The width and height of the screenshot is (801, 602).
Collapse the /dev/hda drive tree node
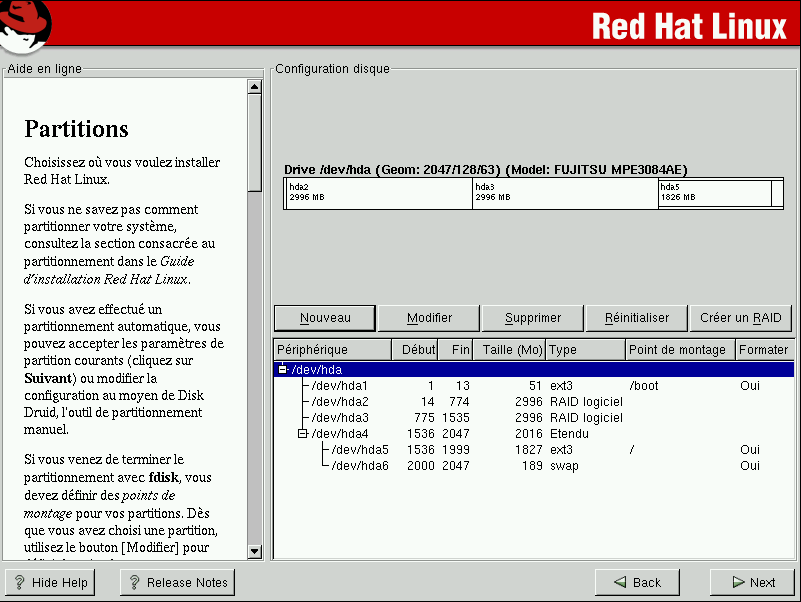[282, 369]
